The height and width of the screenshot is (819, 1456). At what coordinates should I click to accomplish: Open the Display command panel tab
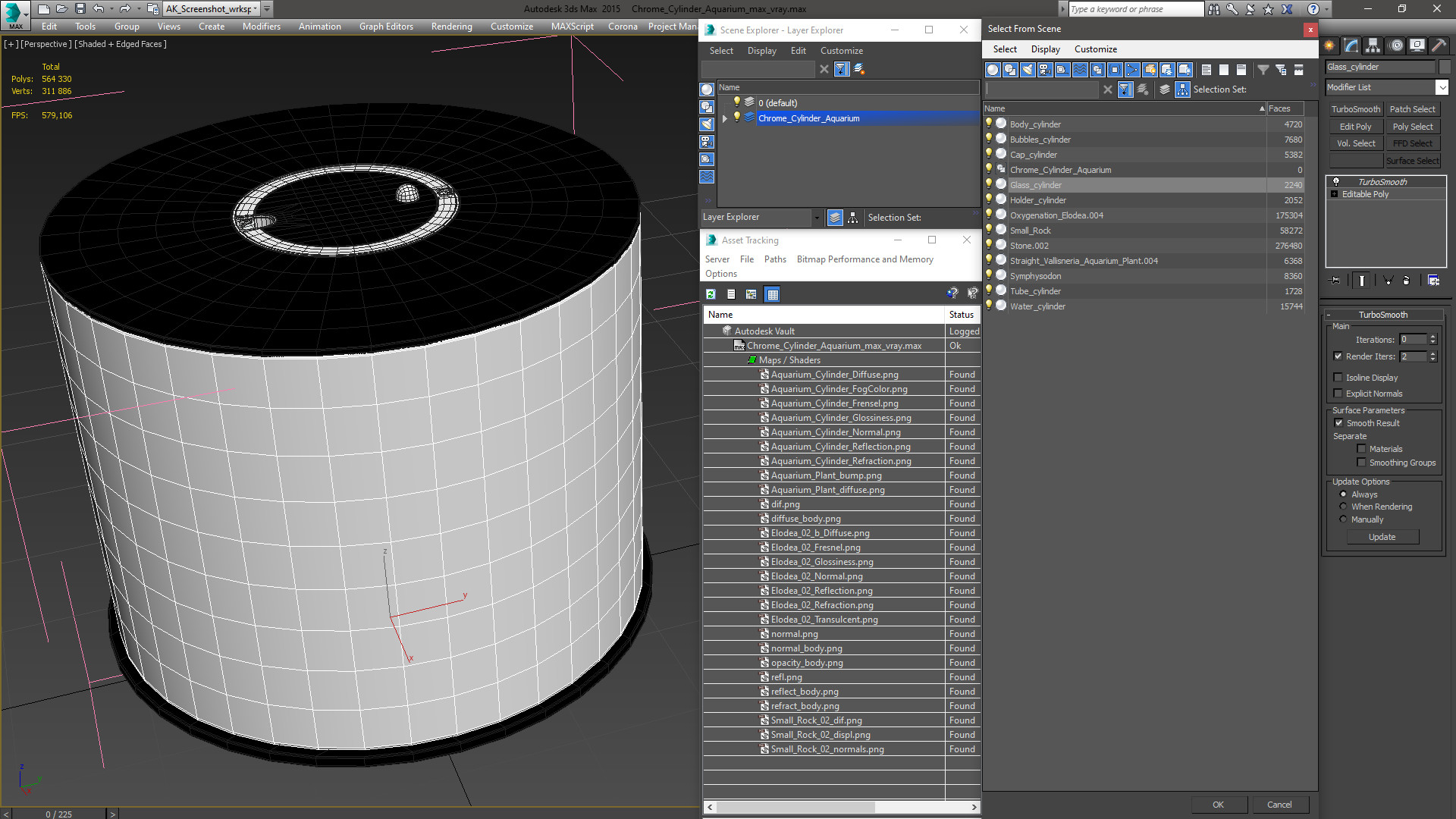pos(1417,45)
